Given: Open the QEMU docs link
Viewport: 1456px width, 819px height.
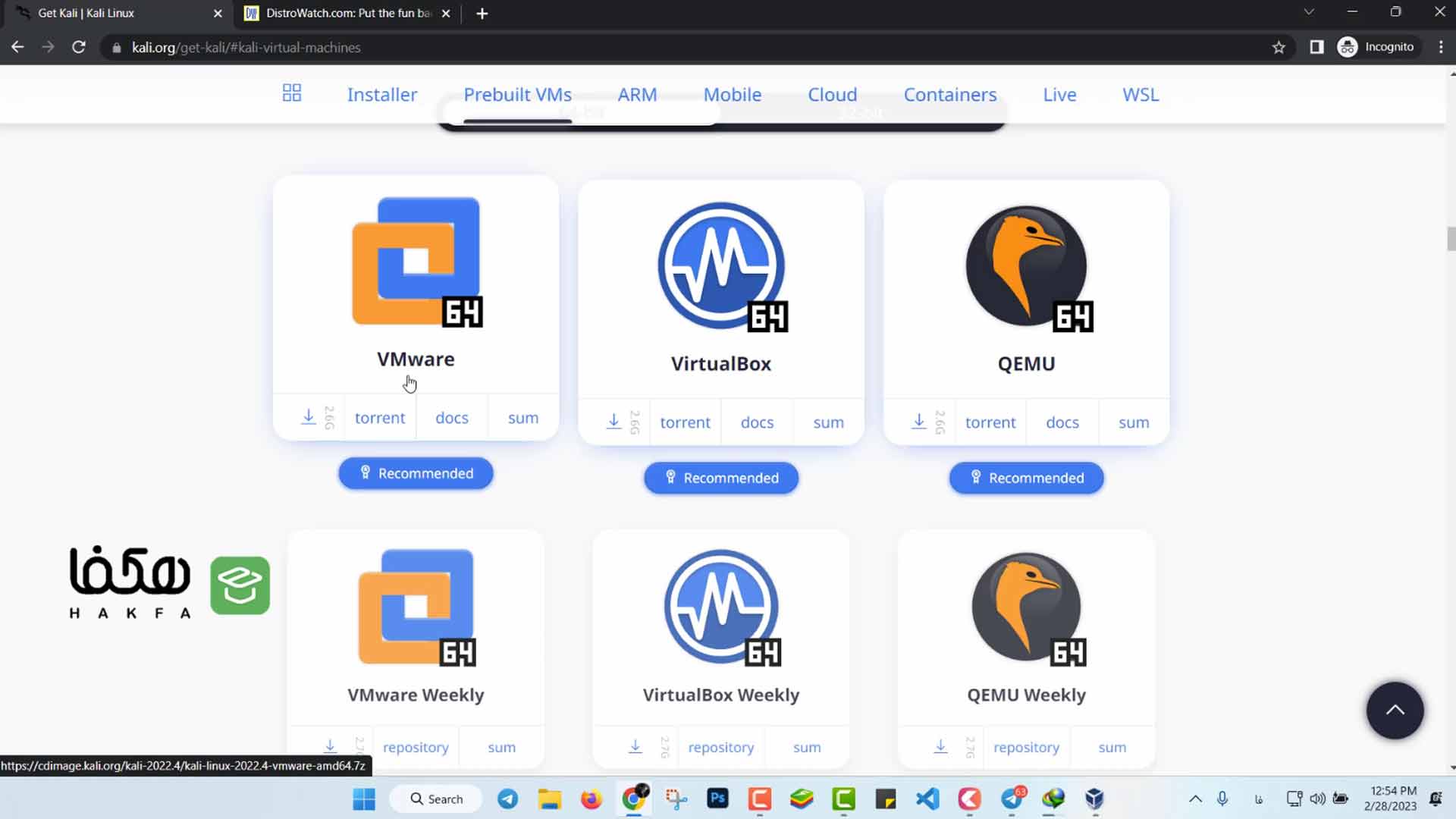Looking at the screenshot, I should pos(1062,422).
